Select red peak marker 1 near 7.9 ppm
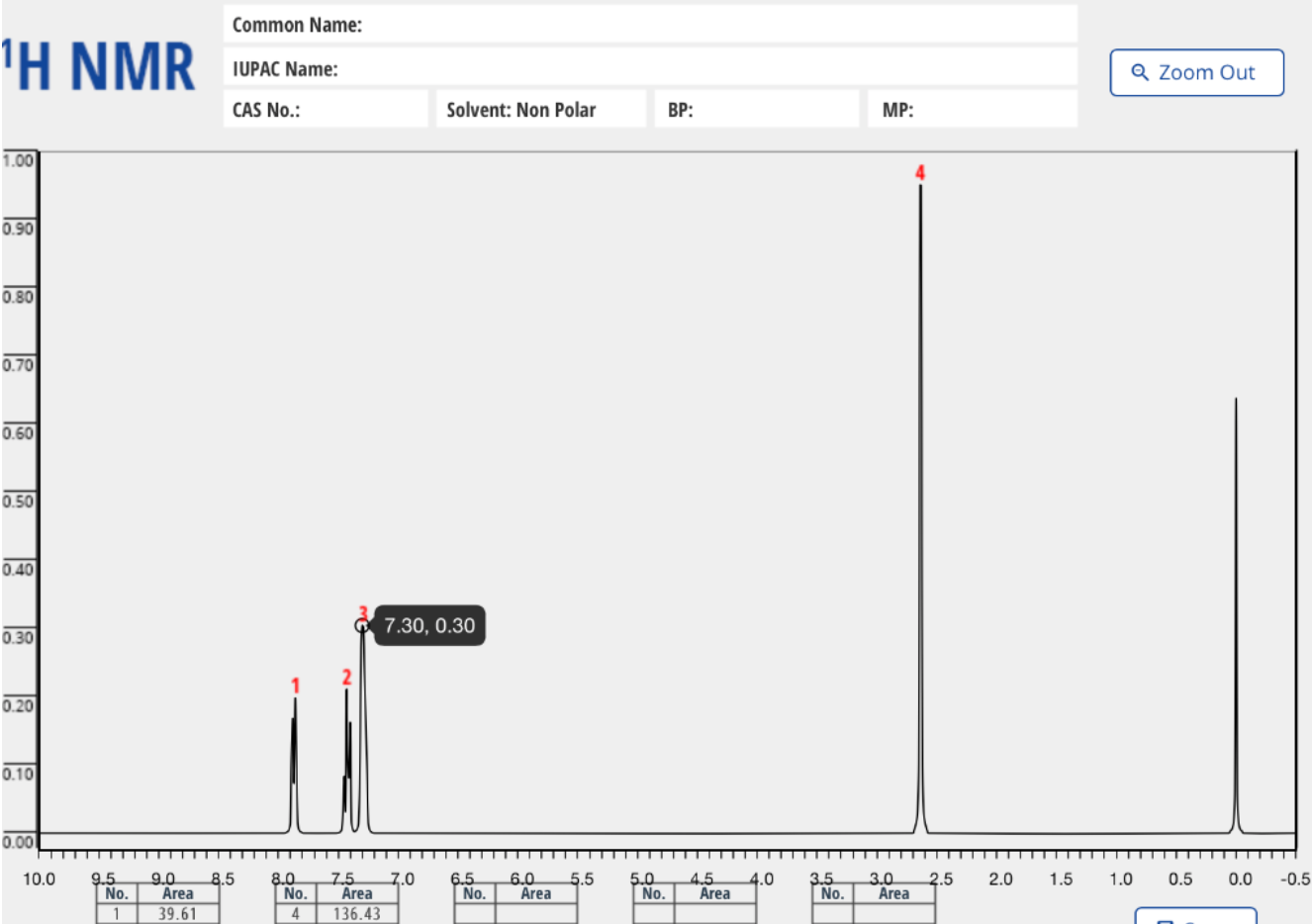The width and height of the screenshot is (1312, 924). tap(294, 685)
